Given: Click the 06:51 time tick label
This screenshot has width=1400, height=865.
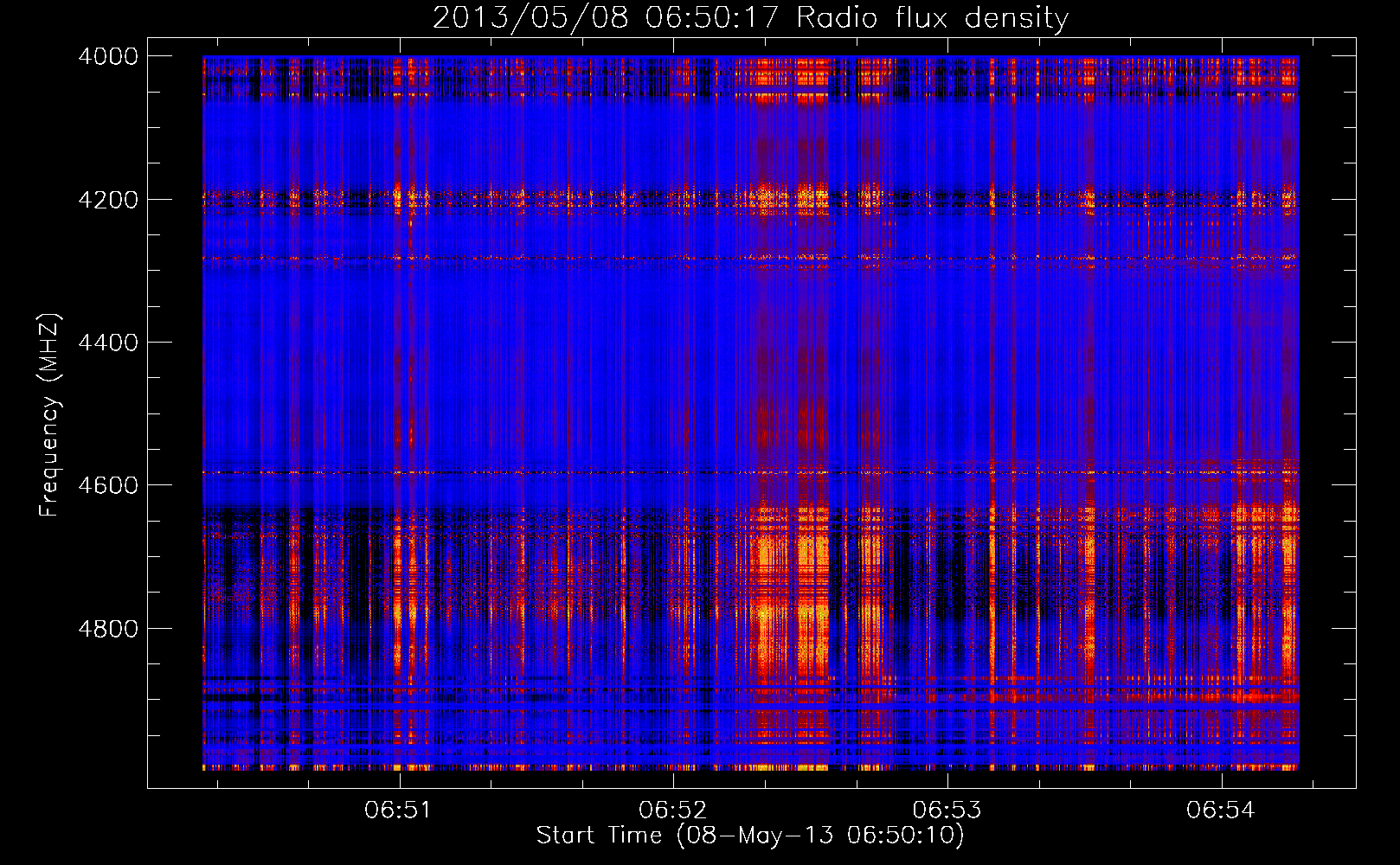Looking at the screenshot, I should click(398, 810).
